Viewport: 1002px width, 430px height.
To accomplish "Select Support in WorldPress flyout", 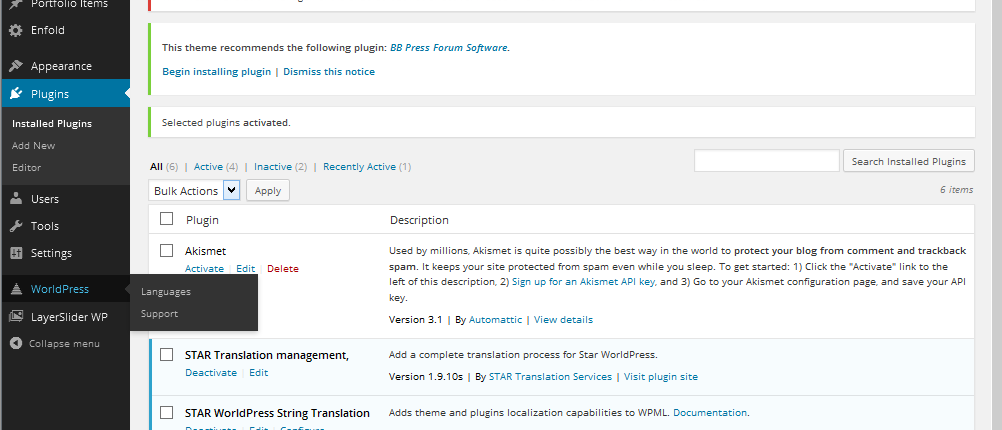I will 159,314.
